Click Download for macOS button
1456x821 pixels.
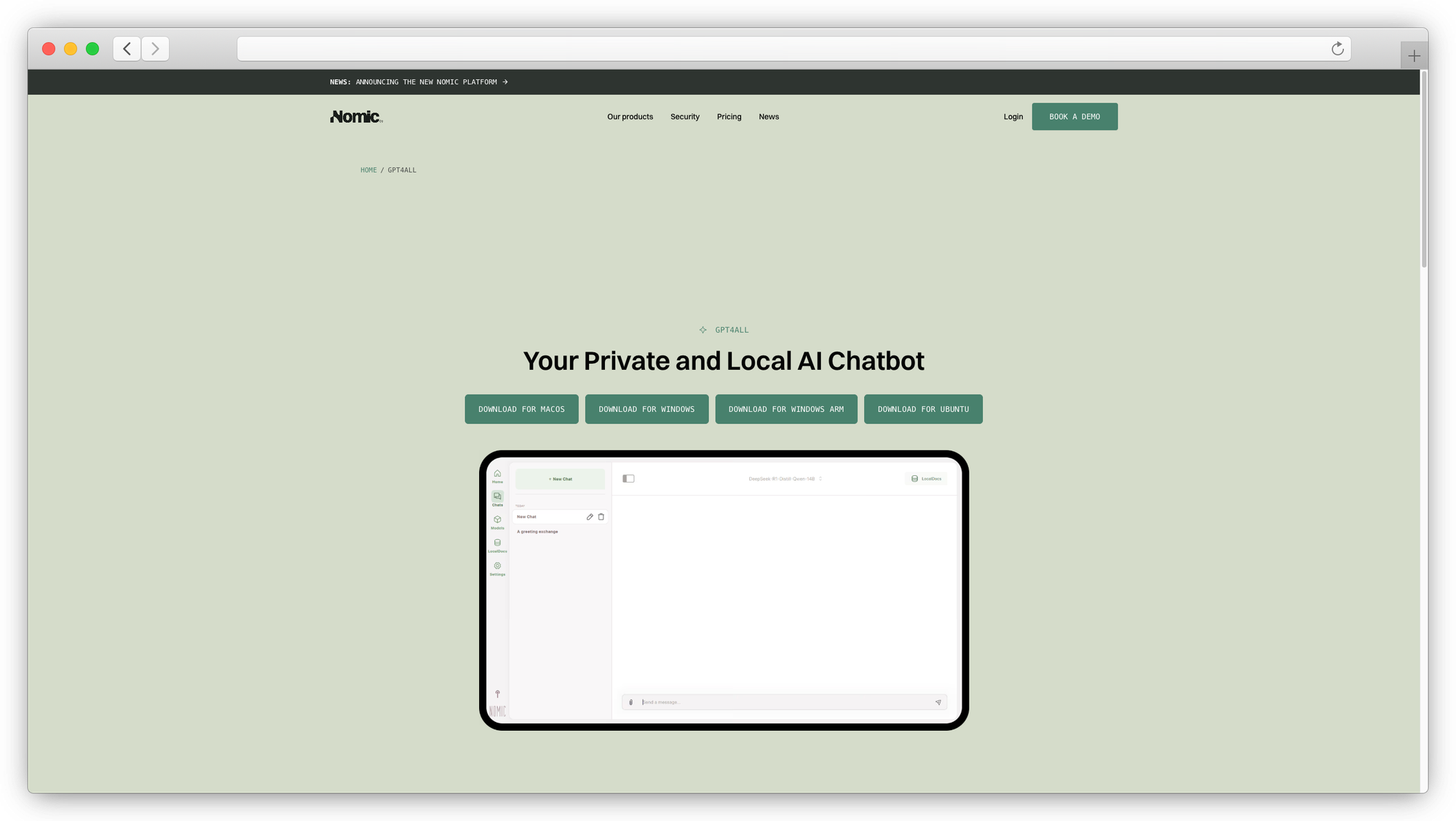[521, 409]
